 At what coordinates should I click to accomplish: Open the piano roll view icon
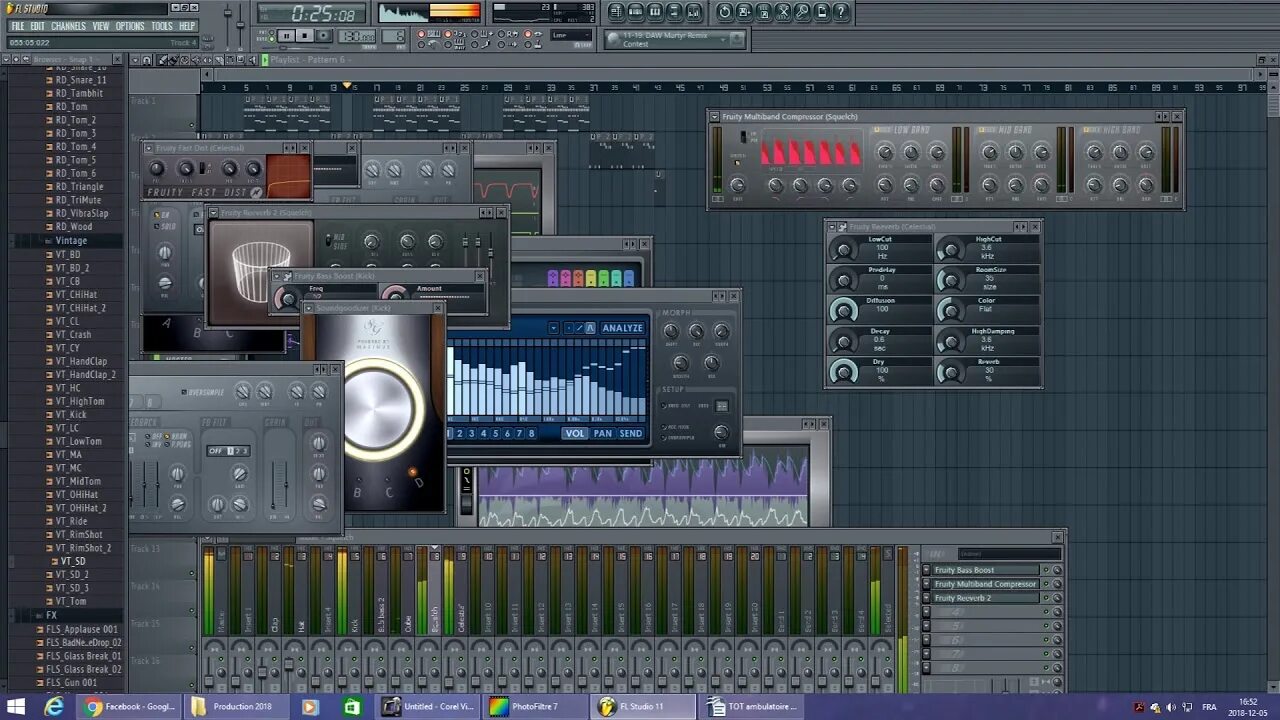(655, 12)
